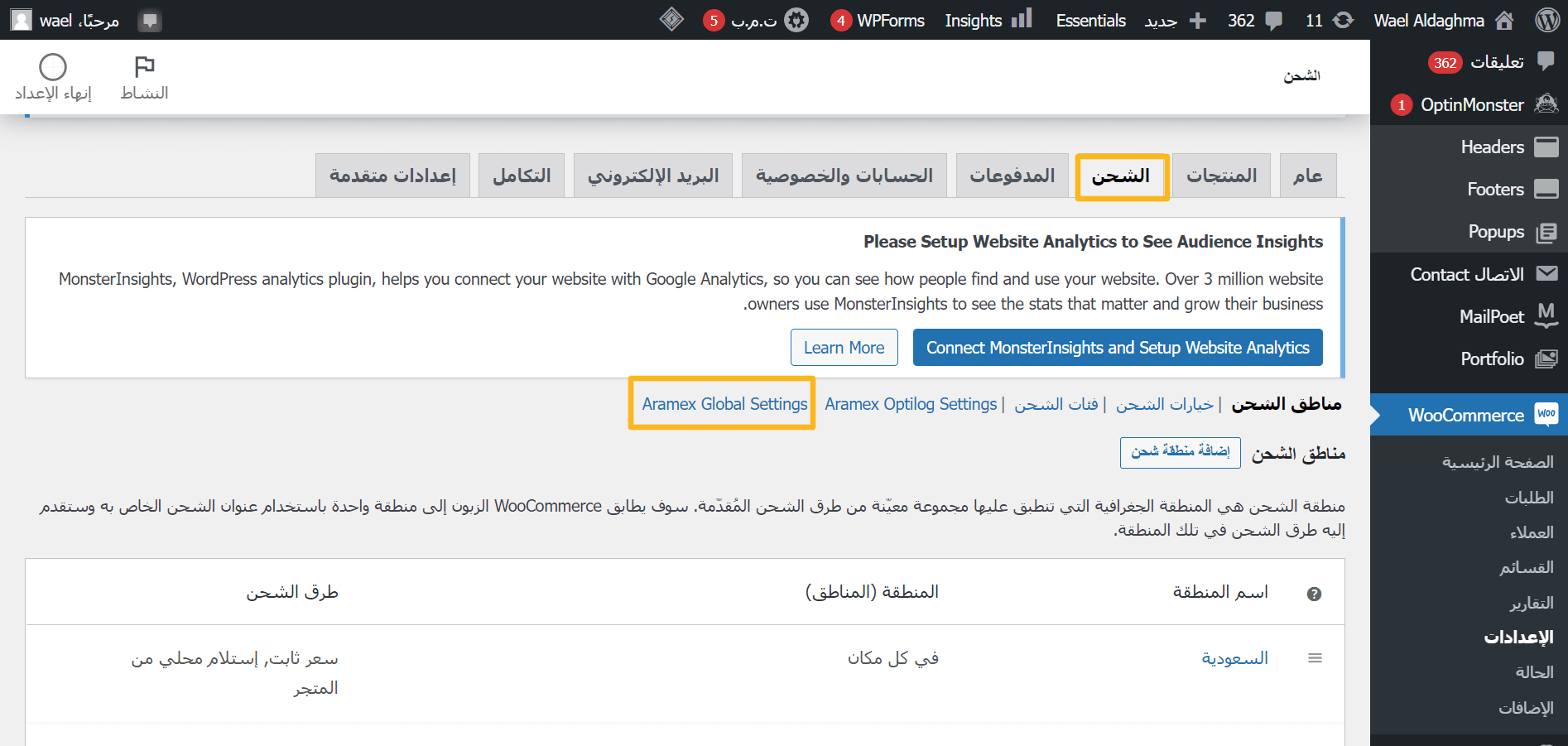This screenshot has width=1568, height=746.
Task: Select the Headers sidebar icon
Action: click(x=1547, y=147)
